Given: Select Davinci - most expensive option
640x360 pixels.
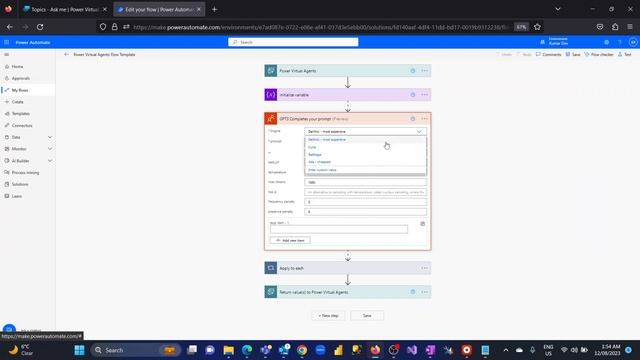Looking at the screenshot, I should click(365, 140).
